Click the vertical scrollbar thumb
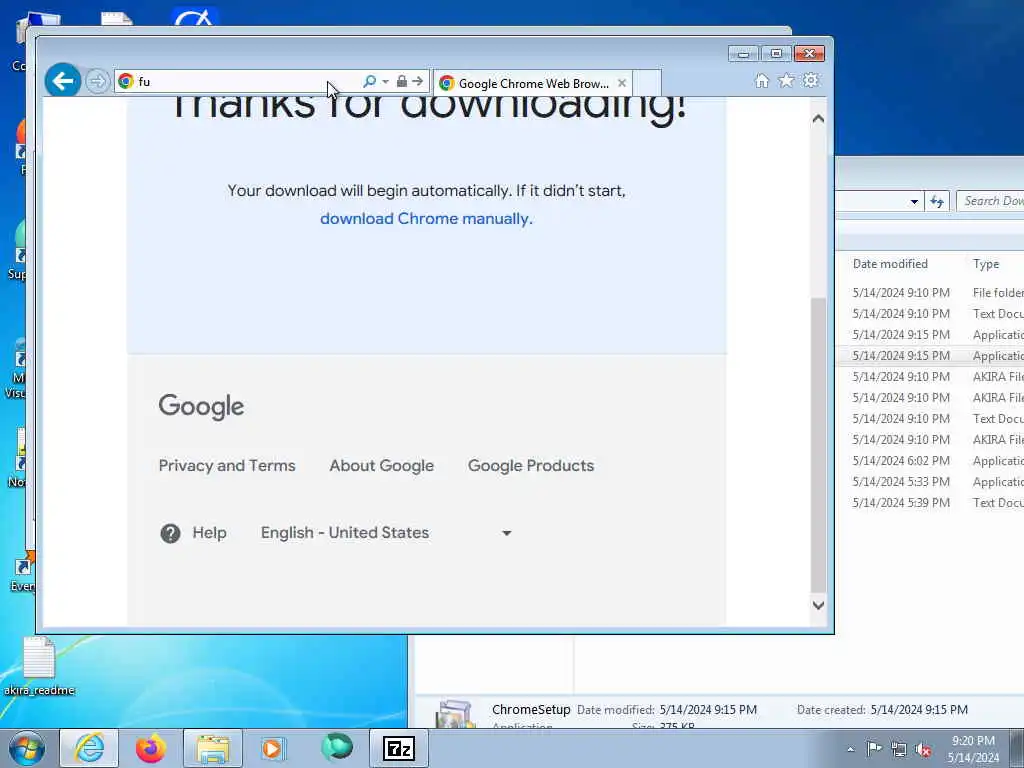1024x768 pixels. [818, 445]
